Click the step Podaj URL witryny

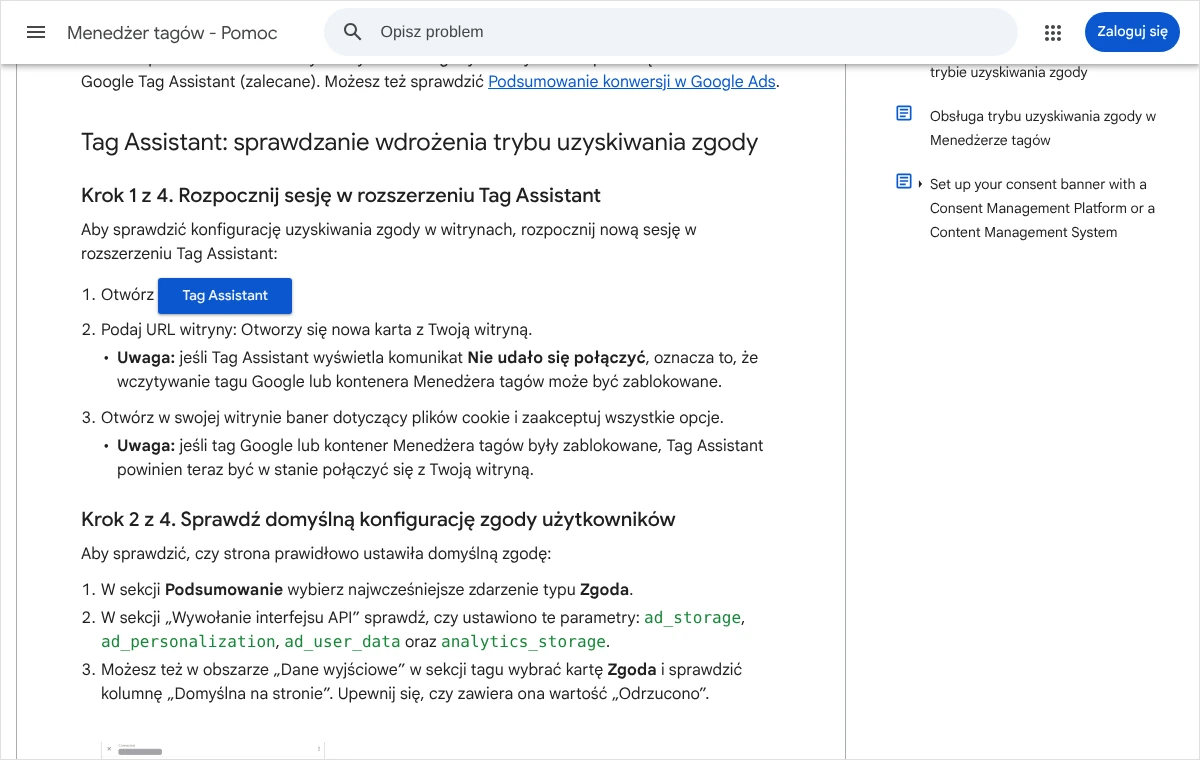coord(317,329)
